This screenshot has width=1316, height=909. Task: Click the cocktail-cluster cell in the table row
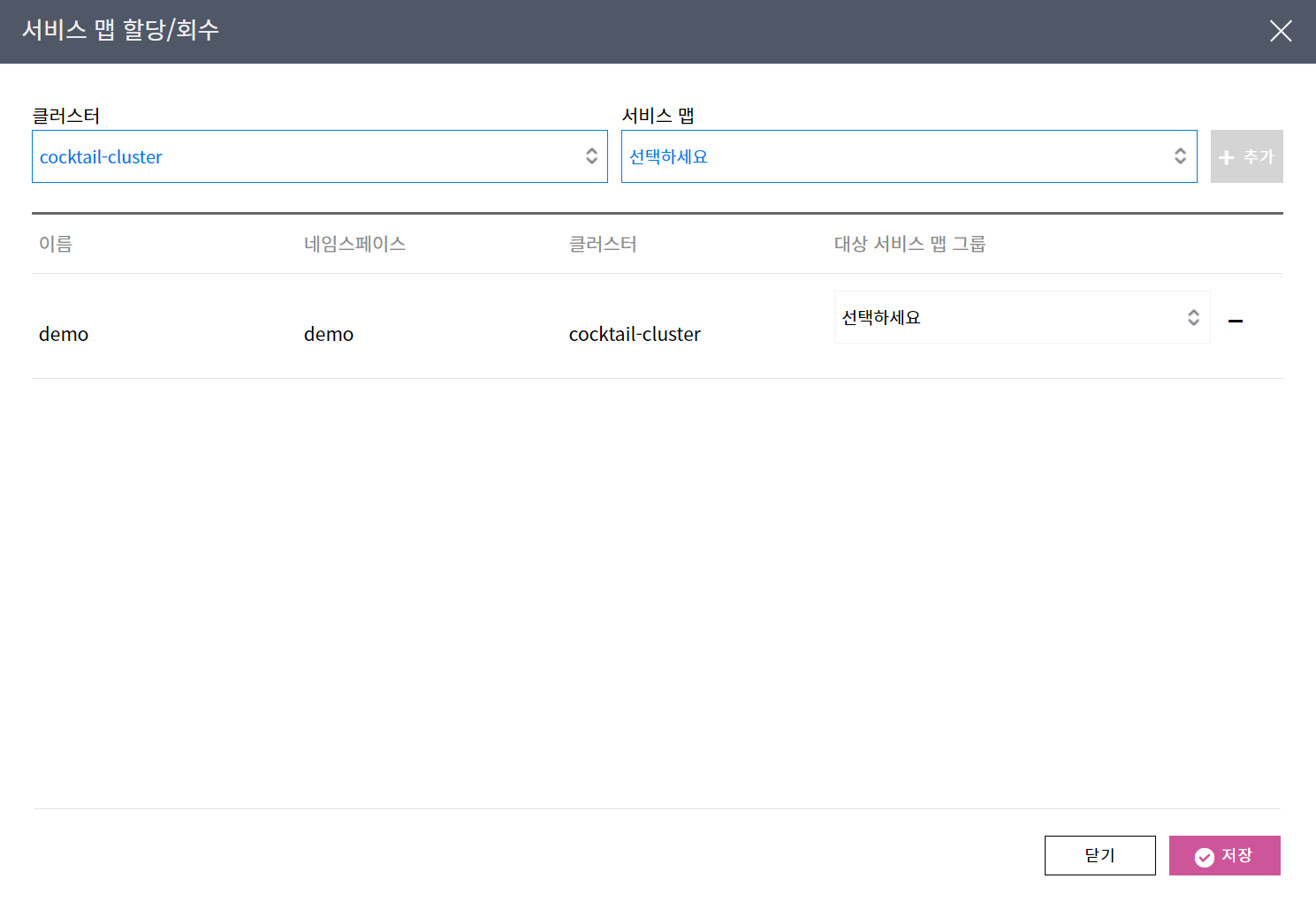[635, 334]
